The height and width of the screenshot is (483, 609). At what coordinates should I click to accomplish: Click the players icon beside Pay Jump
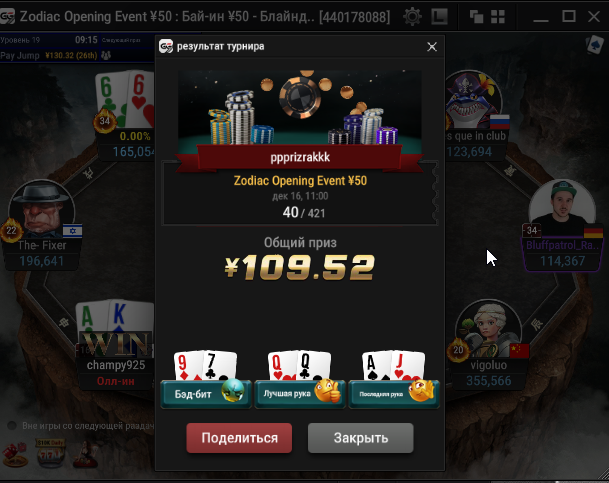(106, 56)
